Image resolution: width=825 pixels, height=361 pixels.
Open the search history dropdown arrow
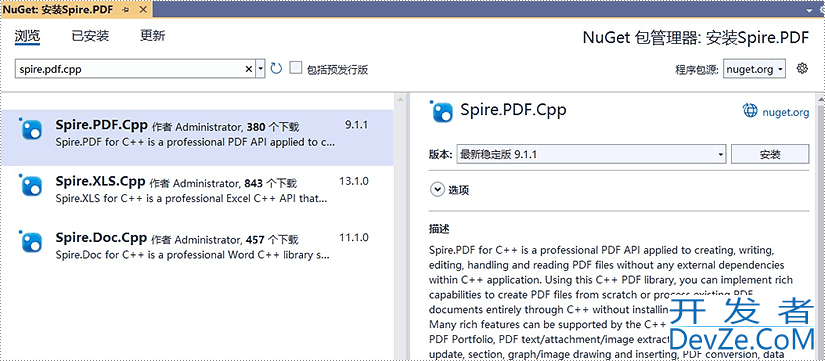[260, 69]
